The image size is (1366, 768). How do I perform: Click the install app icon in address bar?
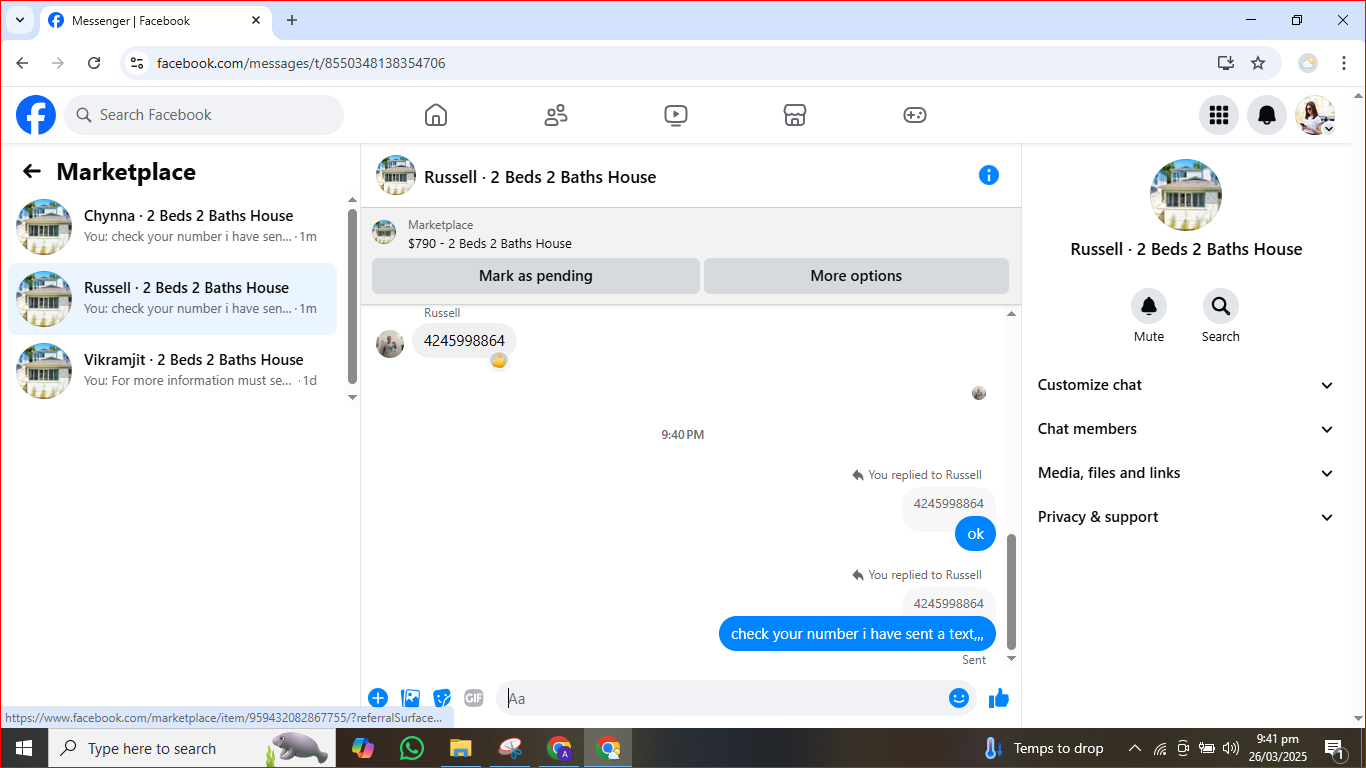[x=1226, y=63]
